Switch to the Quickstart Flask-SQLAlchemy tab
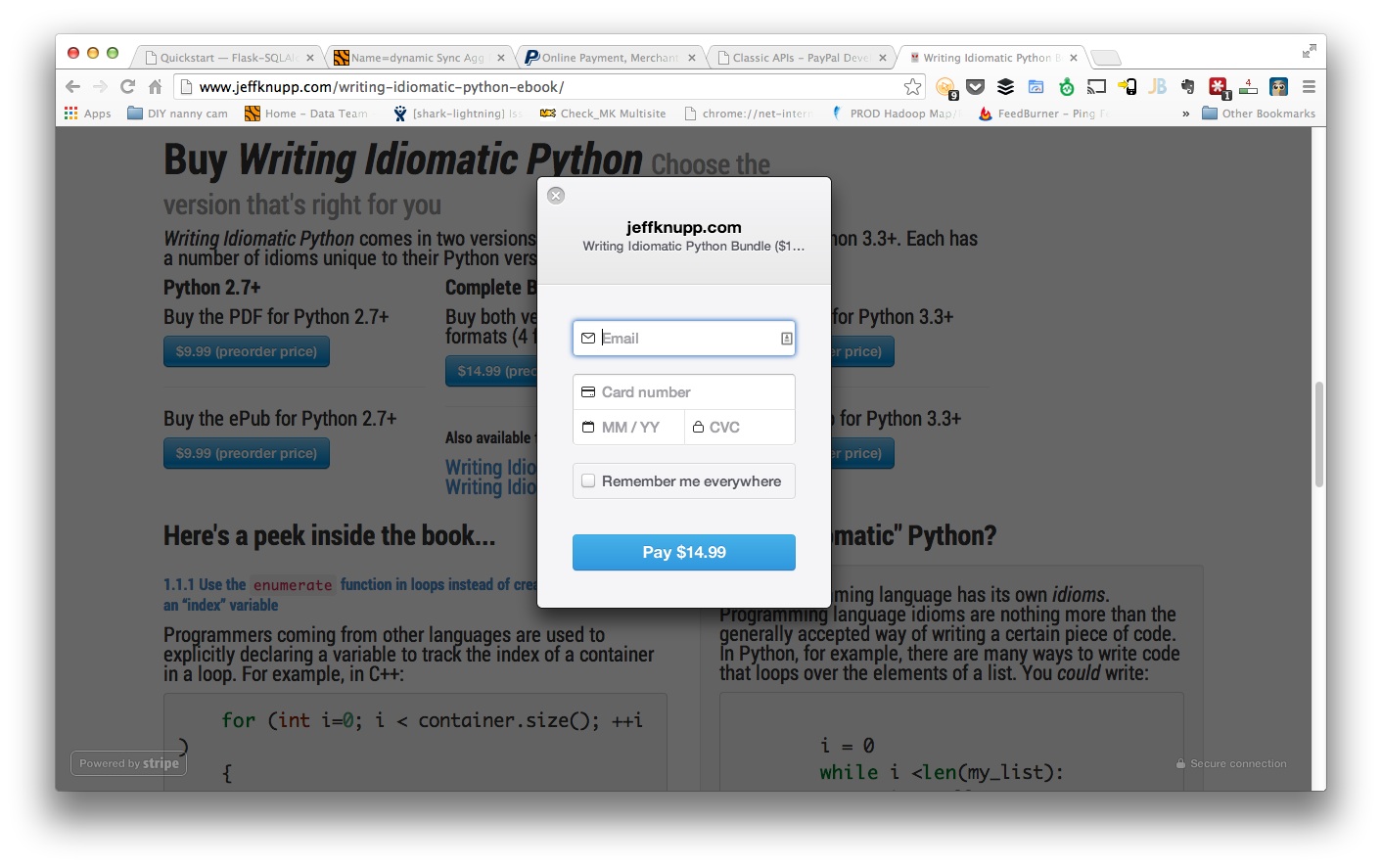Screen dimensions: 1382x868 click(x=227, y=58)
